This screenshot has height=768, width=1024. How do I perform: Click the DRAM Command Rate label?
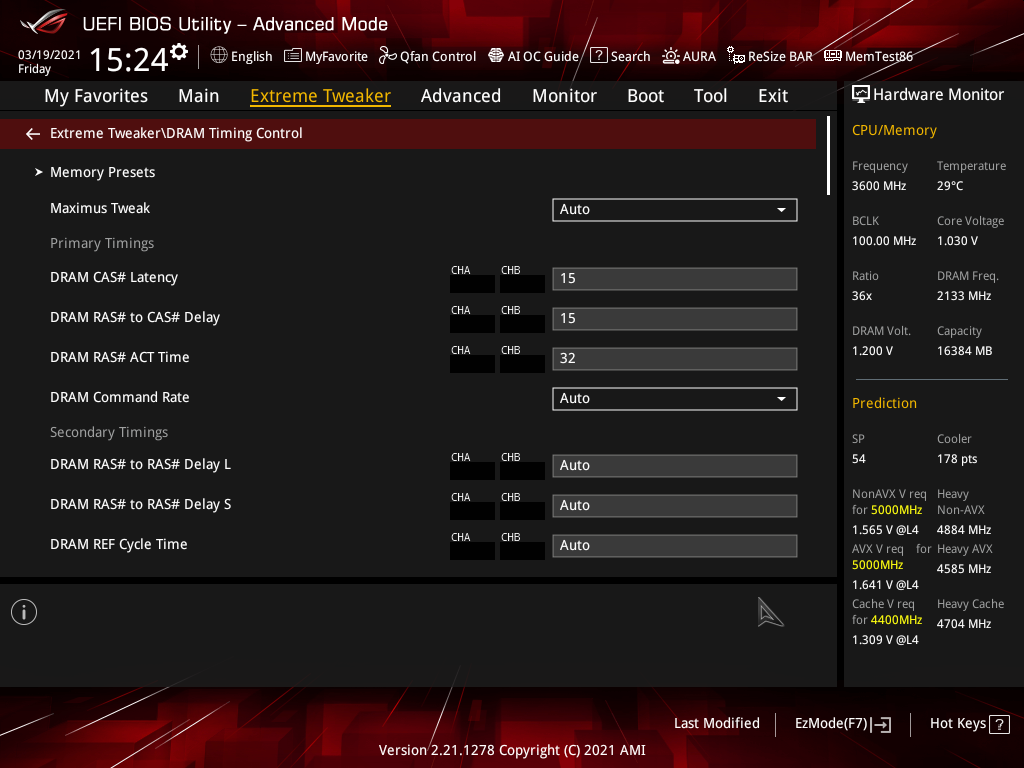tap(120, 397)
